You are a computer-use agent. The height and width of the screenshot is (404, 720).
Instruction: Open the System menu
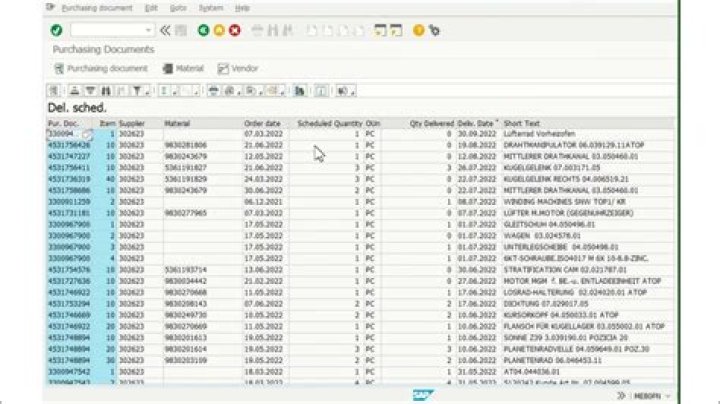pos(211,8)
